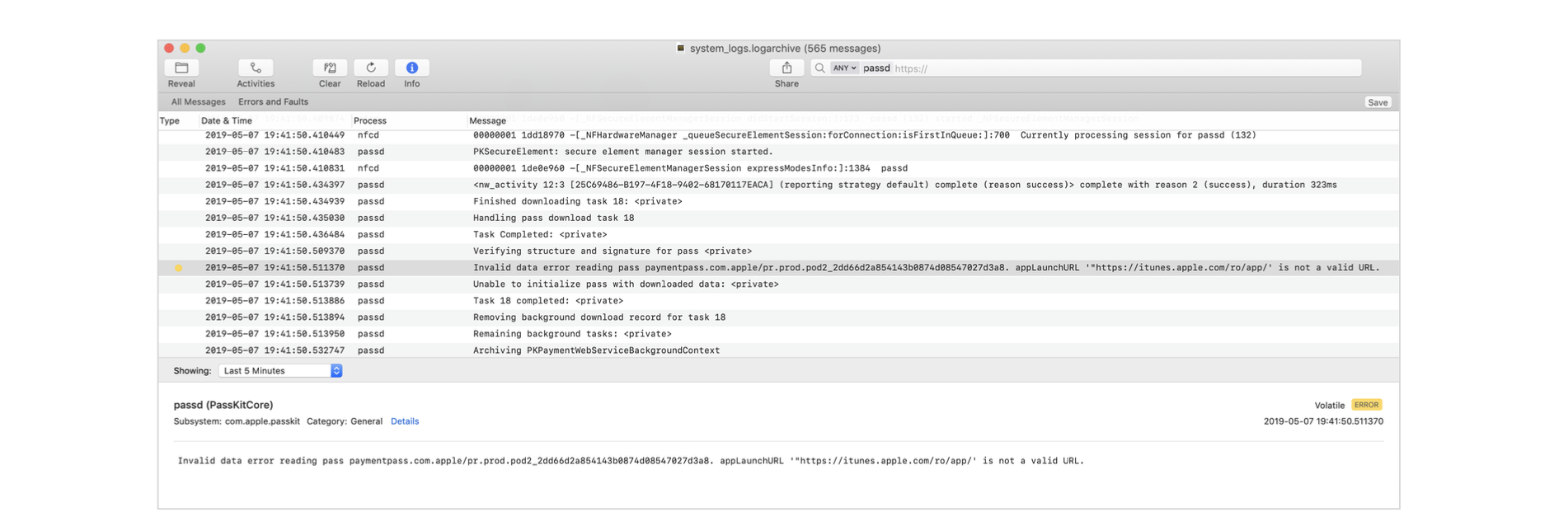Viewport: 1568px width, 531px height.
Task: Select the 'Finished downloading task 18' row
Action: [x=779, y=201]
